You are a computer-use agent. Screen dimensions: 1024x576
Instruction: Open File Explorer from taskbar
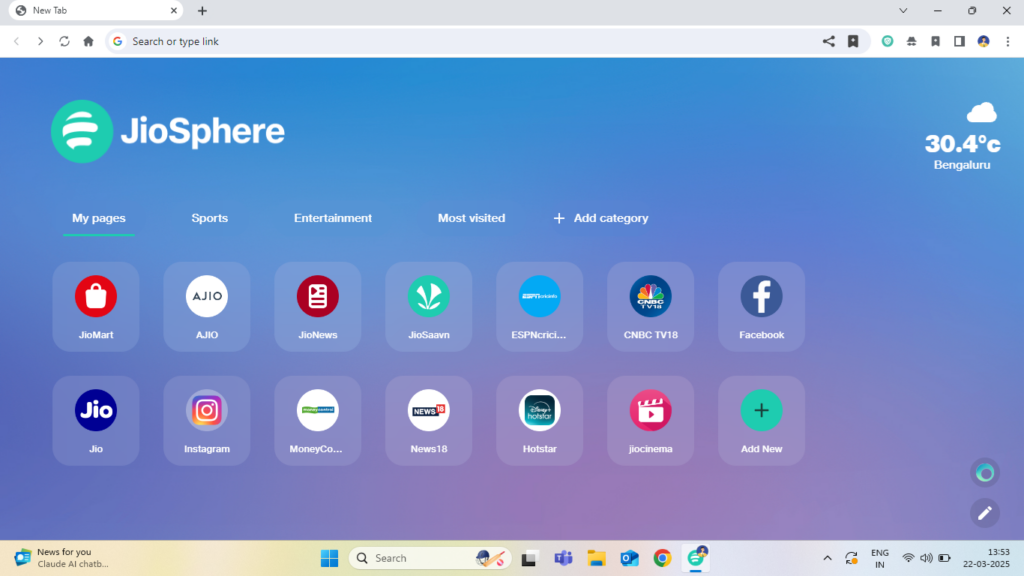coord(596,558)
